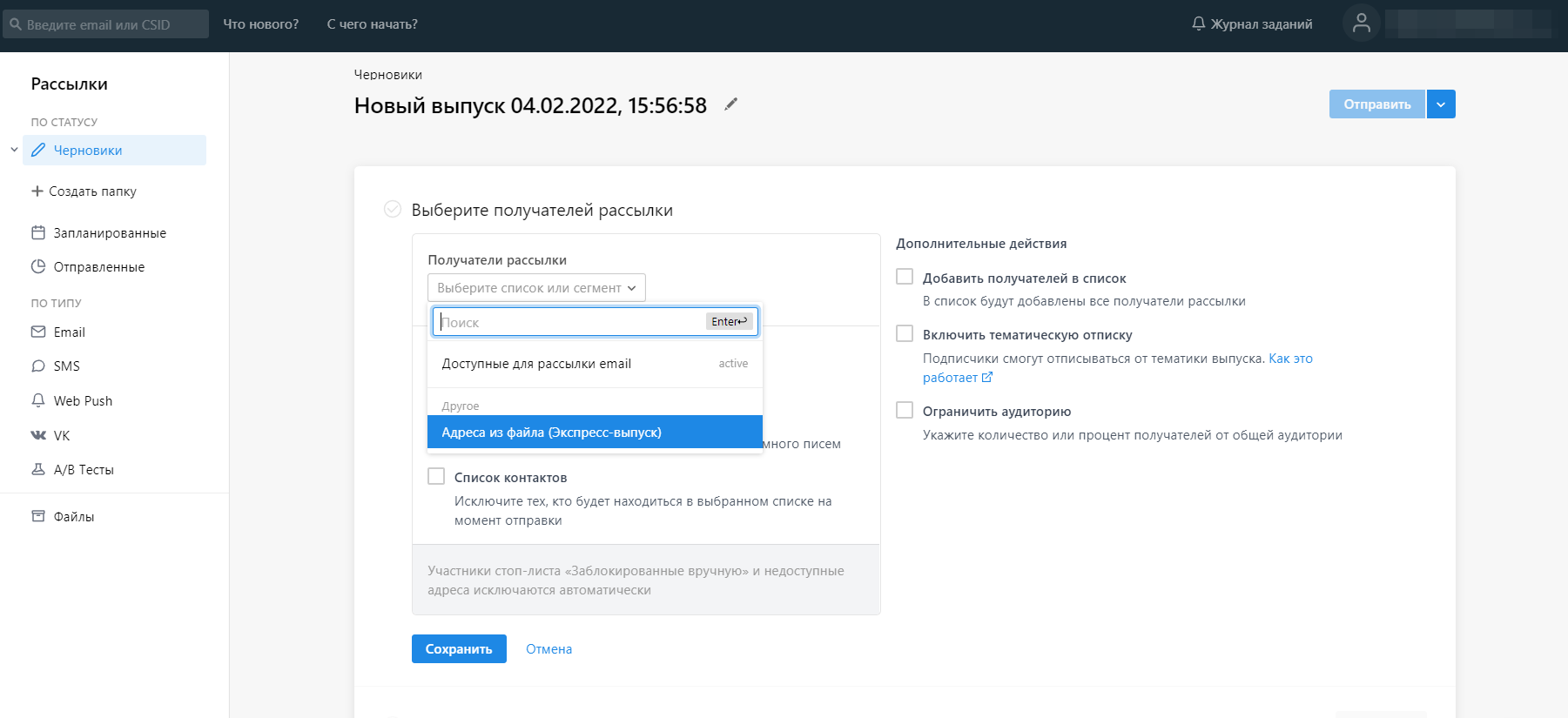Click the Рассылки sidebar heading

[x=70, y=84]
